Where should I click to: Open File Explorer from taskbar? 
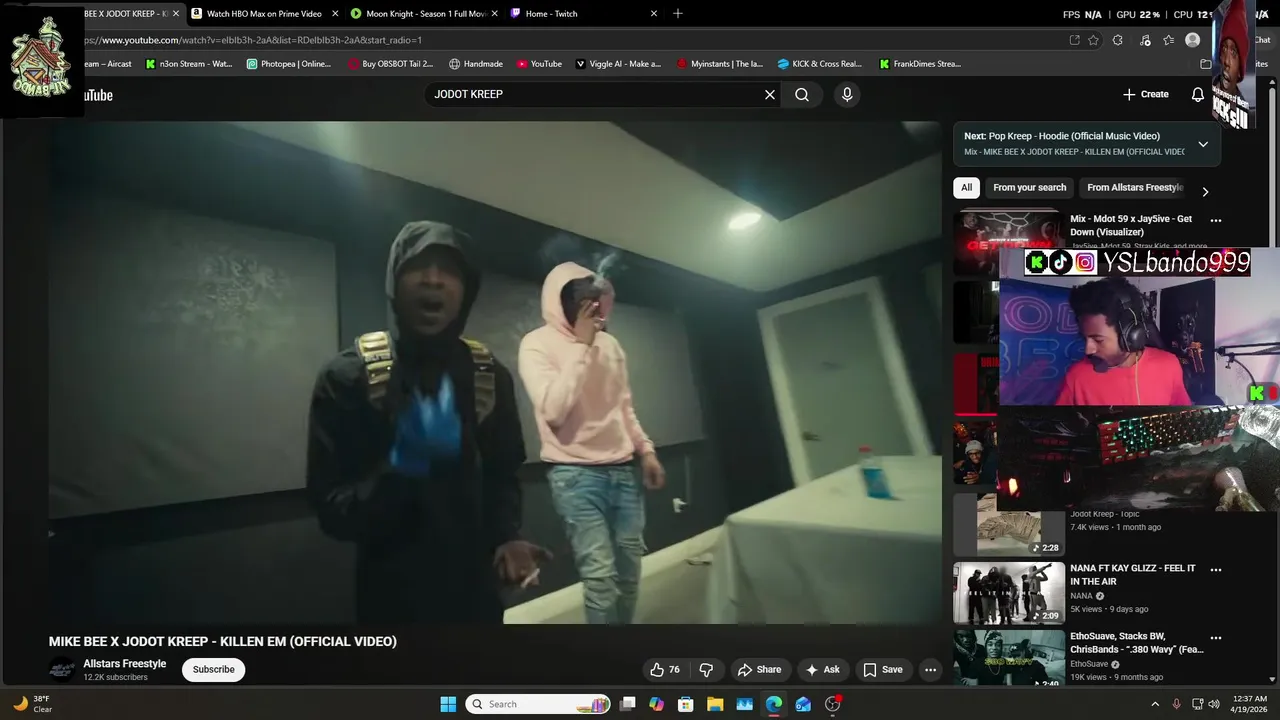pyautogui.click(x=715, y=704)
